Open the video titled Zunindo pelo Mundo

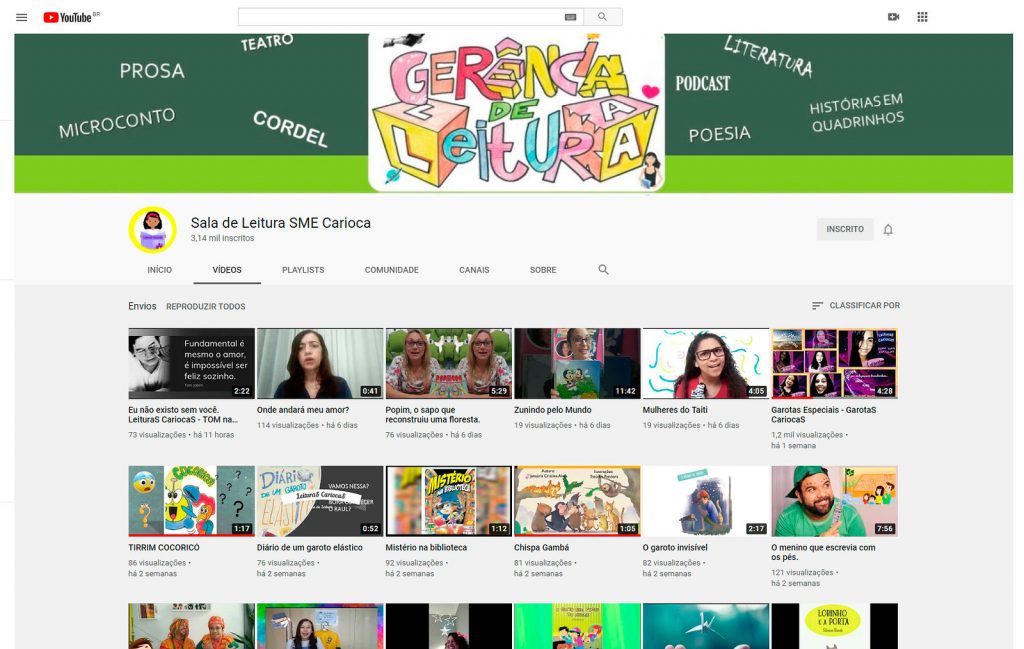pos(552,410)
